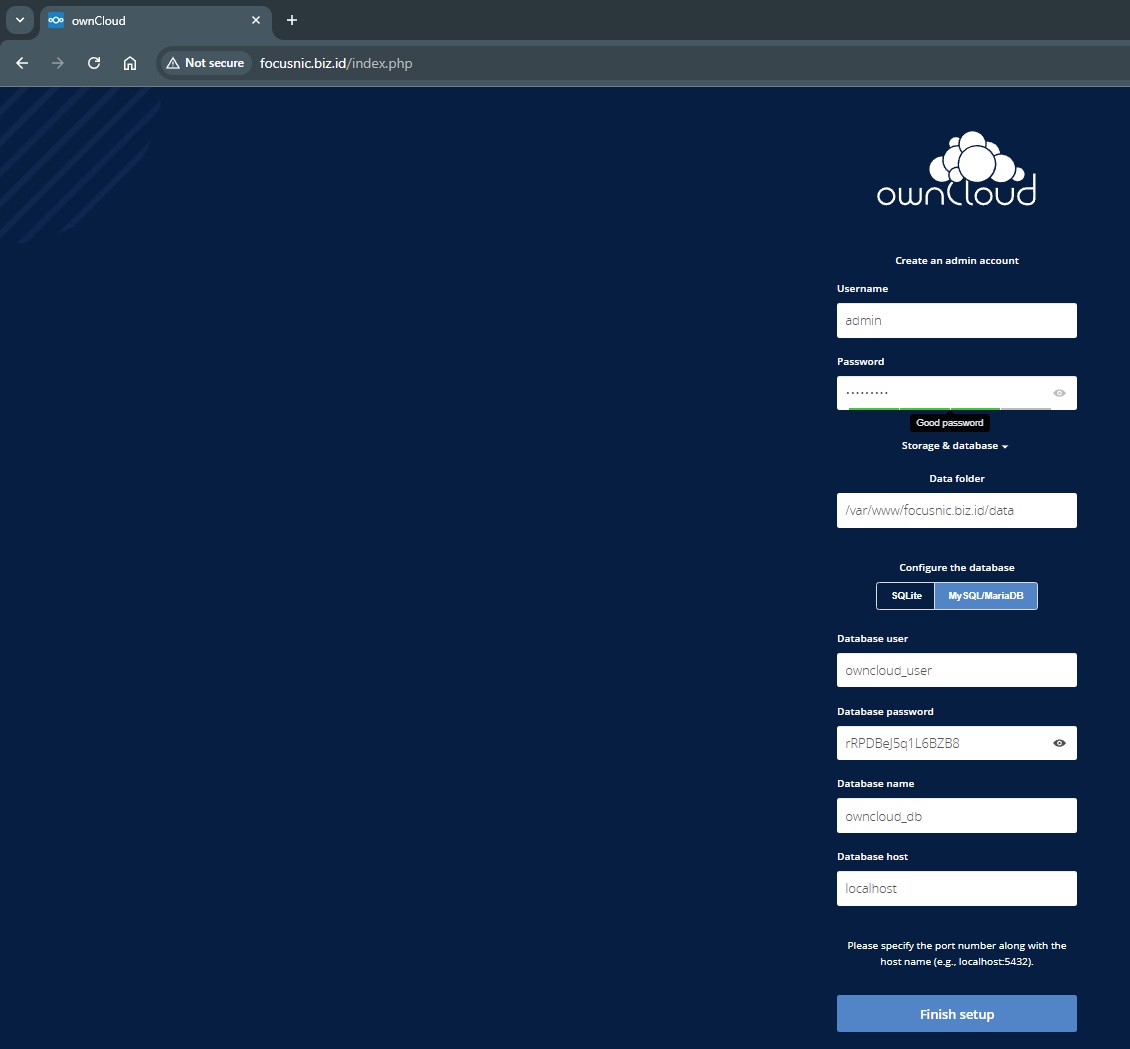Collapse the Storage & database section
This screenshot has height=1049, width=1130.
click(x=955, y=446)
